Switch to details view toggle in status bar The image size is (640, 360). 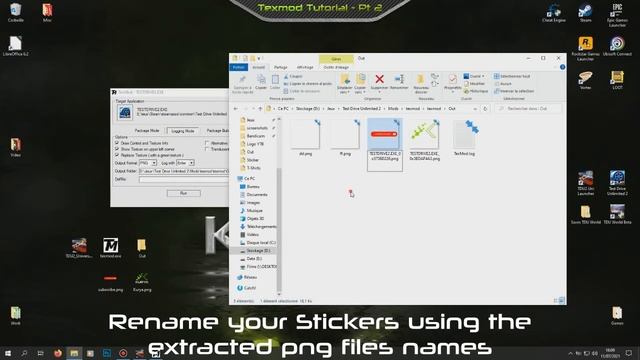[x=556, y=301]
